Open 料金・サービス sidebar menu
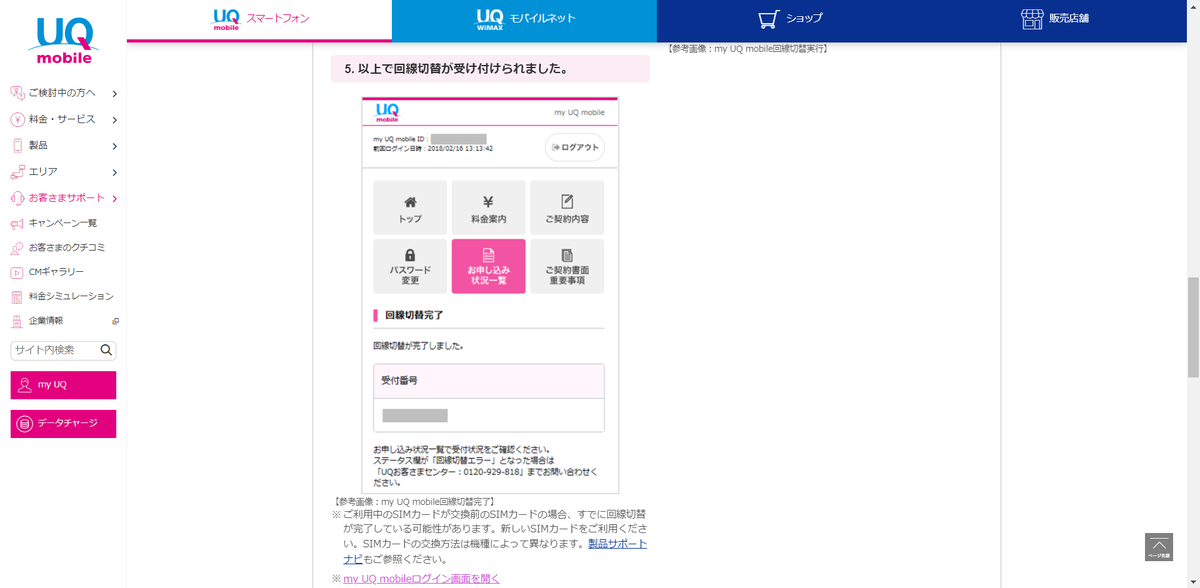This screenshot has height=588, width=1200. pos(63,119)
